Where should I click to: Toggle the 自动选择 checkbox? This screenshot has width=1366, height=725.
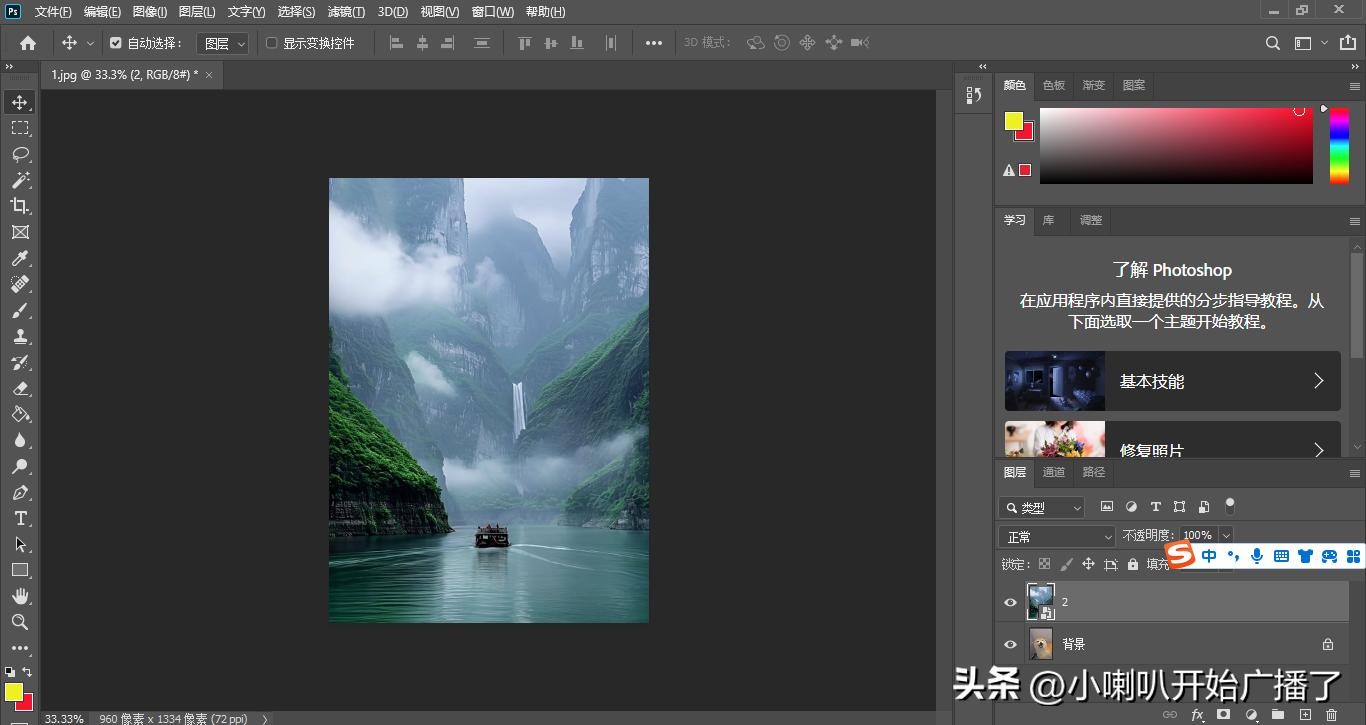pos(116,43)
